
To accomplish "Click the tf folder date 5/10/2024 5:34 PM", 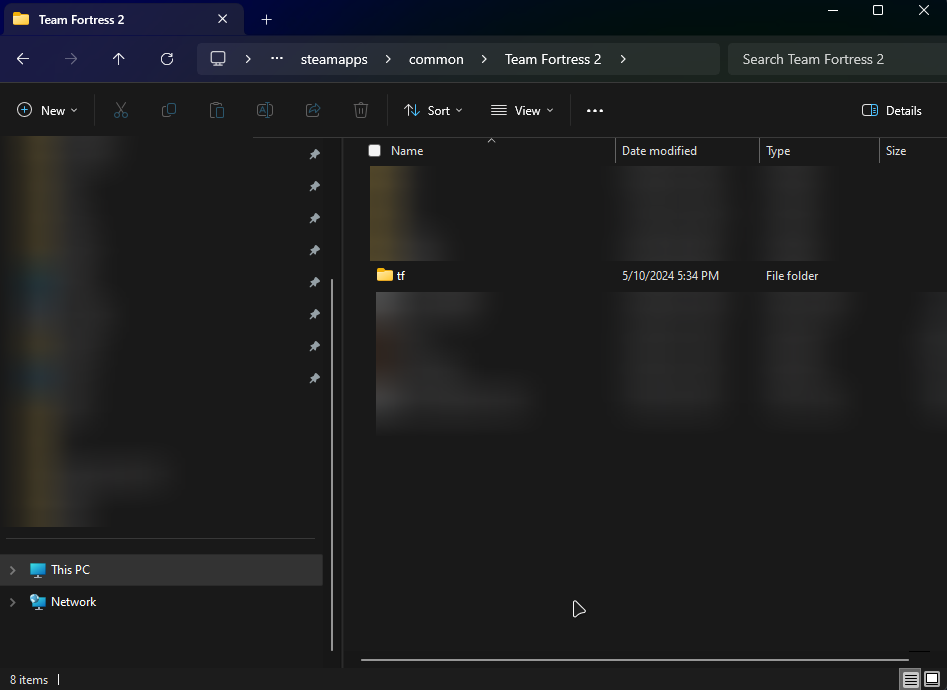I will 670,276.
